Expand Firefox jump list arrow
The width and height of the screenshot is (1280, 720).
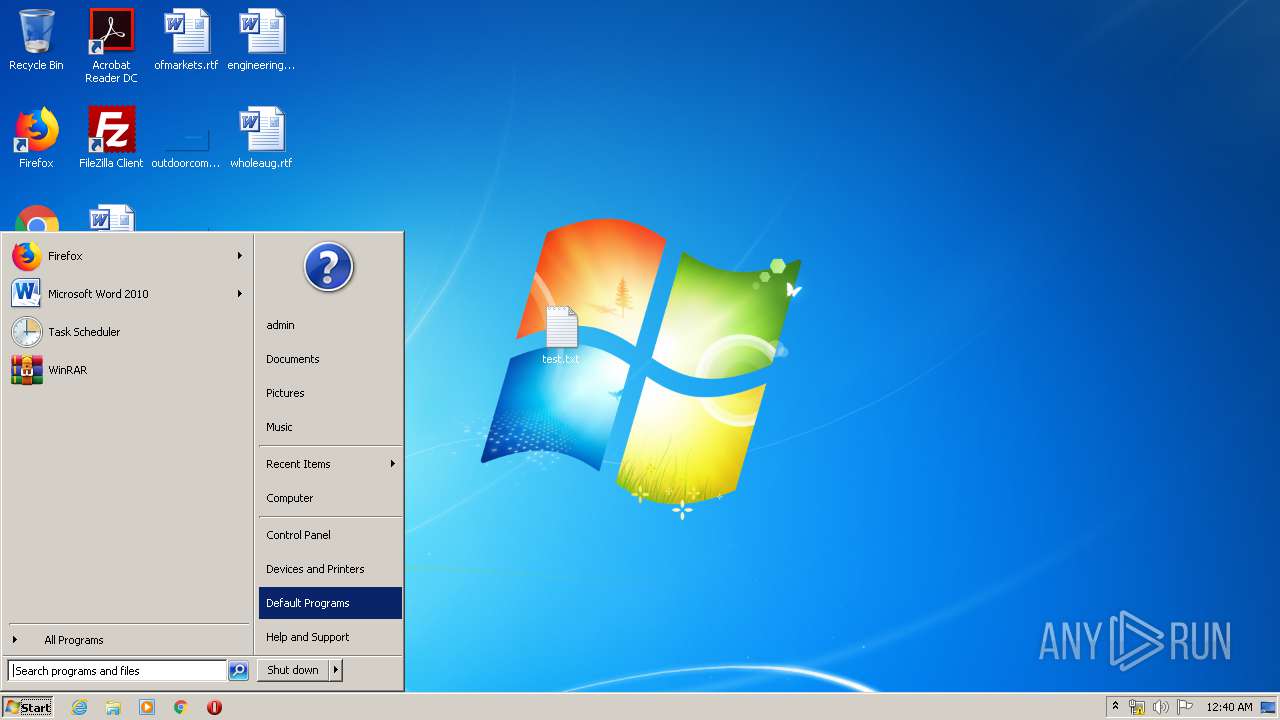click(240, 256)
